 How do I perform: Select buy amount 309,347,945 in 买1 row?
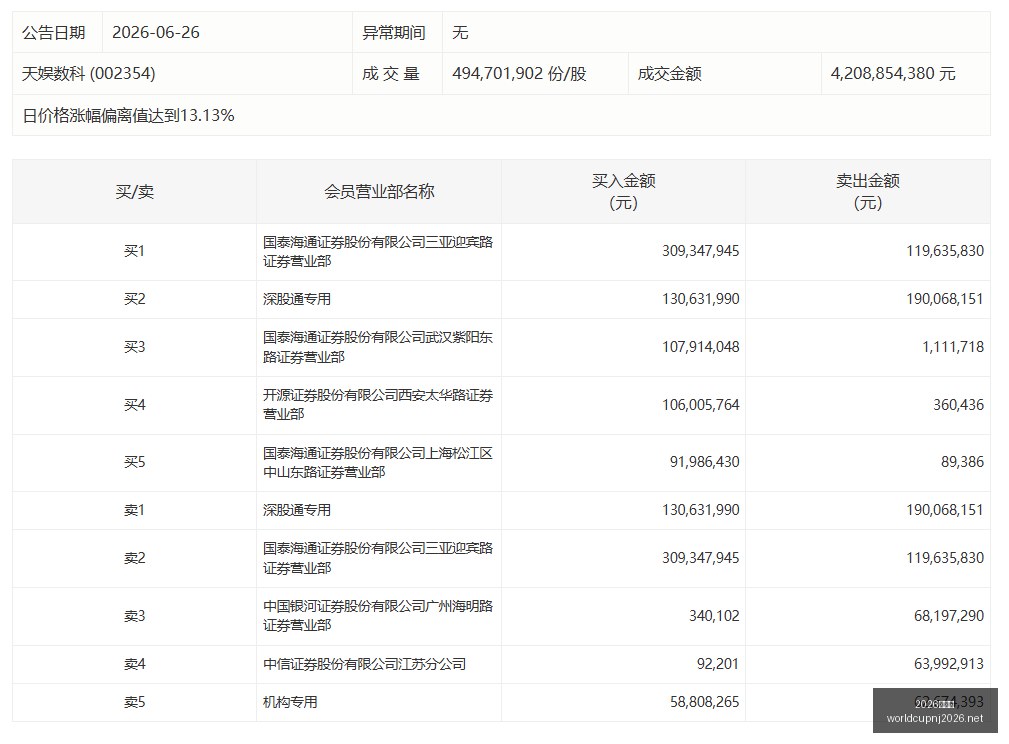pyautogui.click(x=701, y=251)
